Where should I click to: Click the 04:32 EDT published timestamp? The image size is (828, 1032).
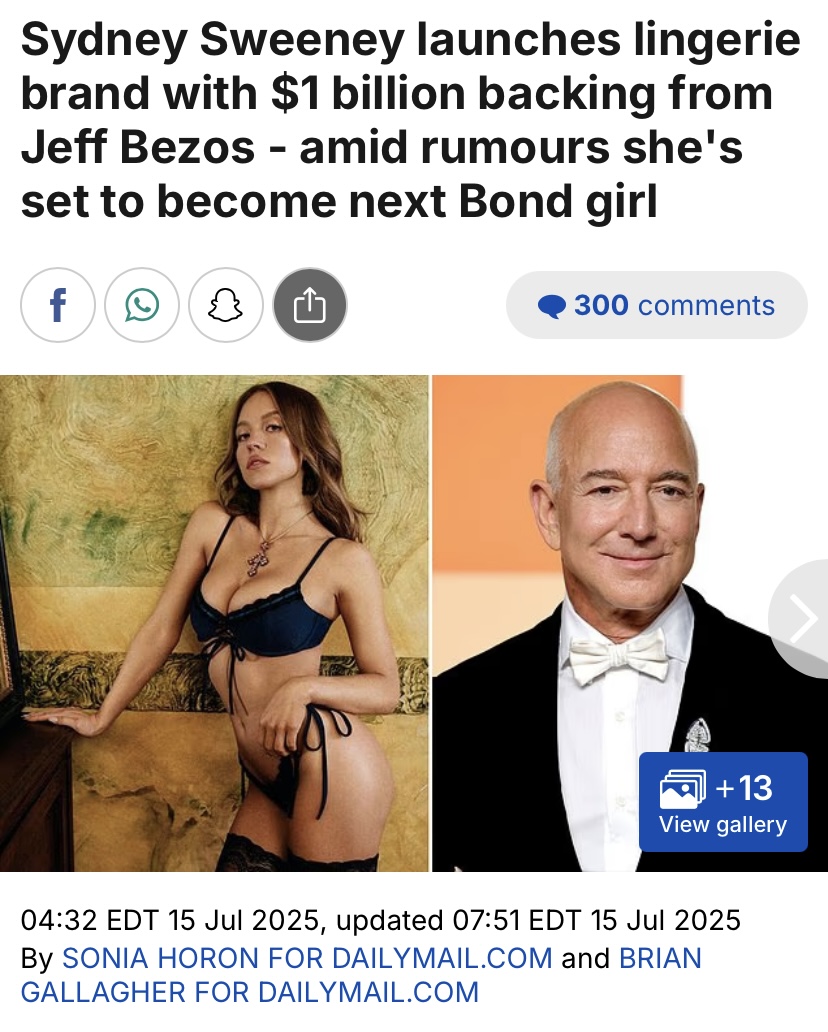click(x=172, y=920)
